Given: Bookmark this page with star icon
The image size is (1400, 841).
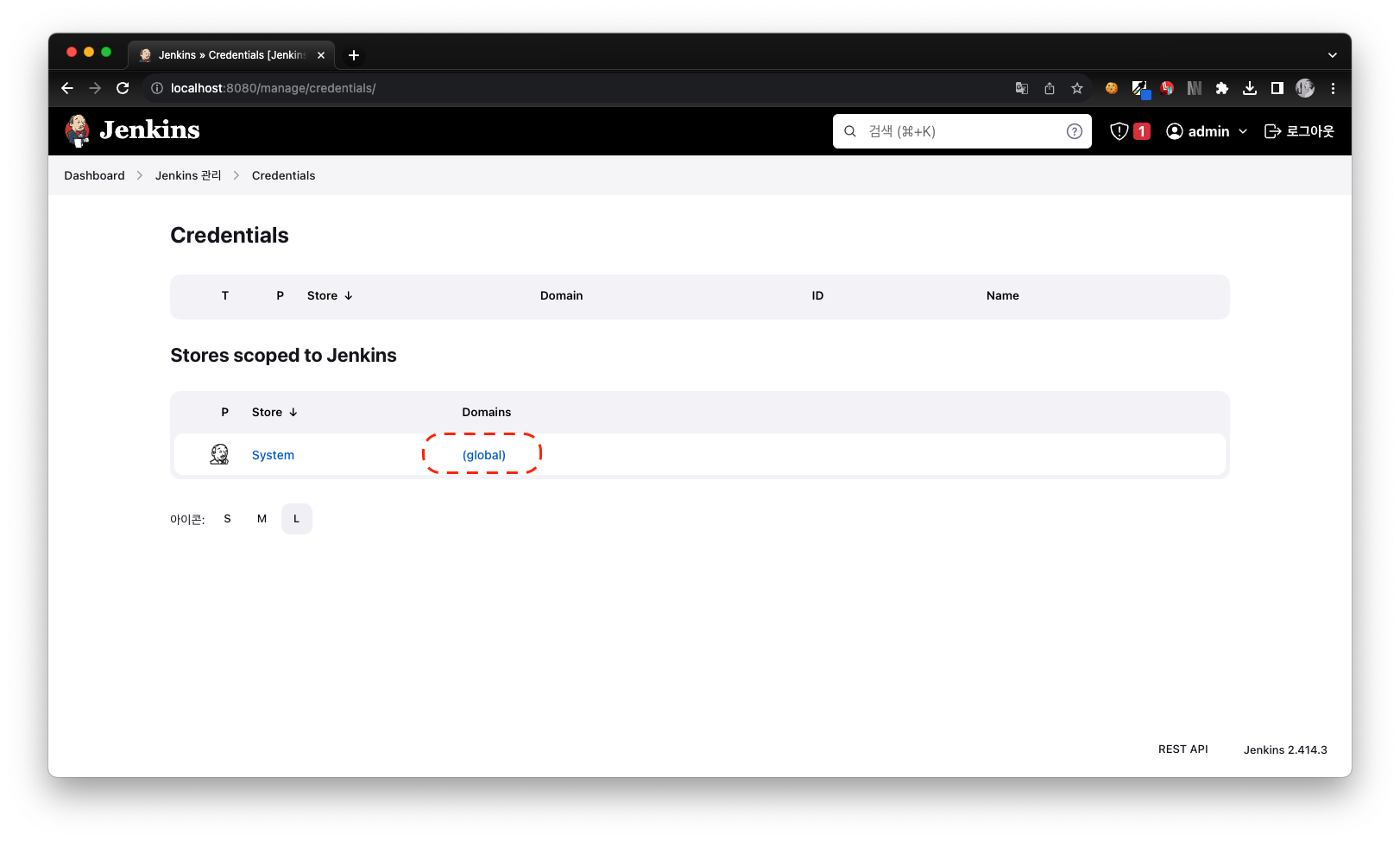Looking at the screenshot, I should pyautogui.click(x=1077, y=88).
